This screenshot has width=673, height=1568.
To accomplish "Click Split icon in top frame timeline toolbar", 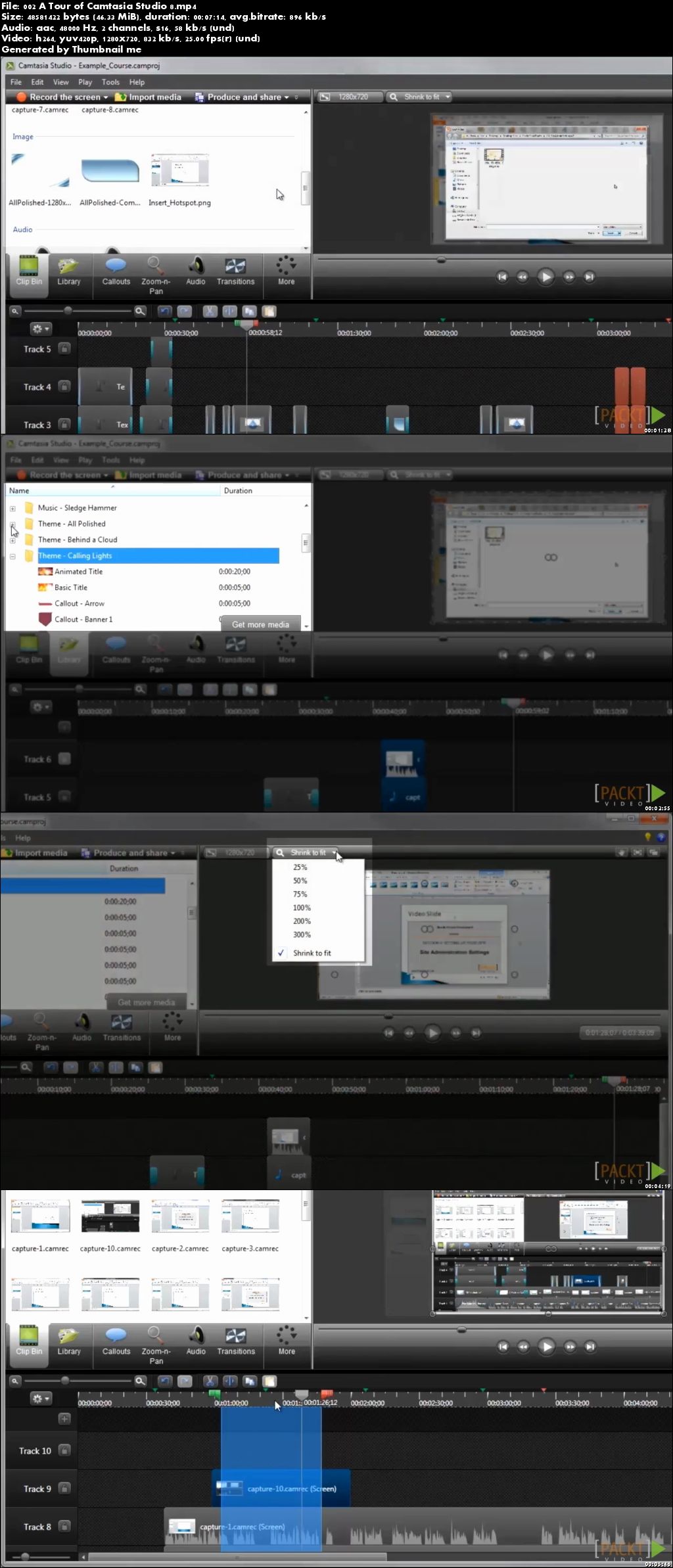I will [229, 311].
